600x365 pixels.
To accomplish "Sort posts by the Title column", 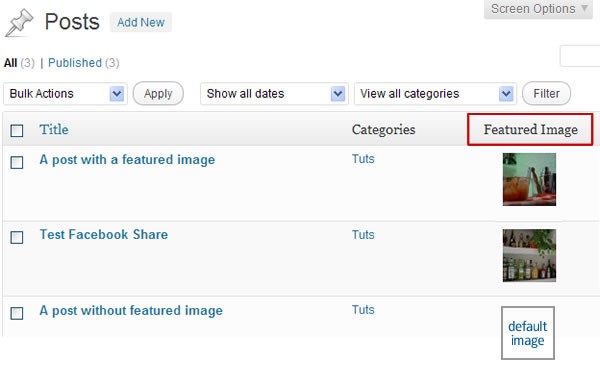I will tap(54, 129).
